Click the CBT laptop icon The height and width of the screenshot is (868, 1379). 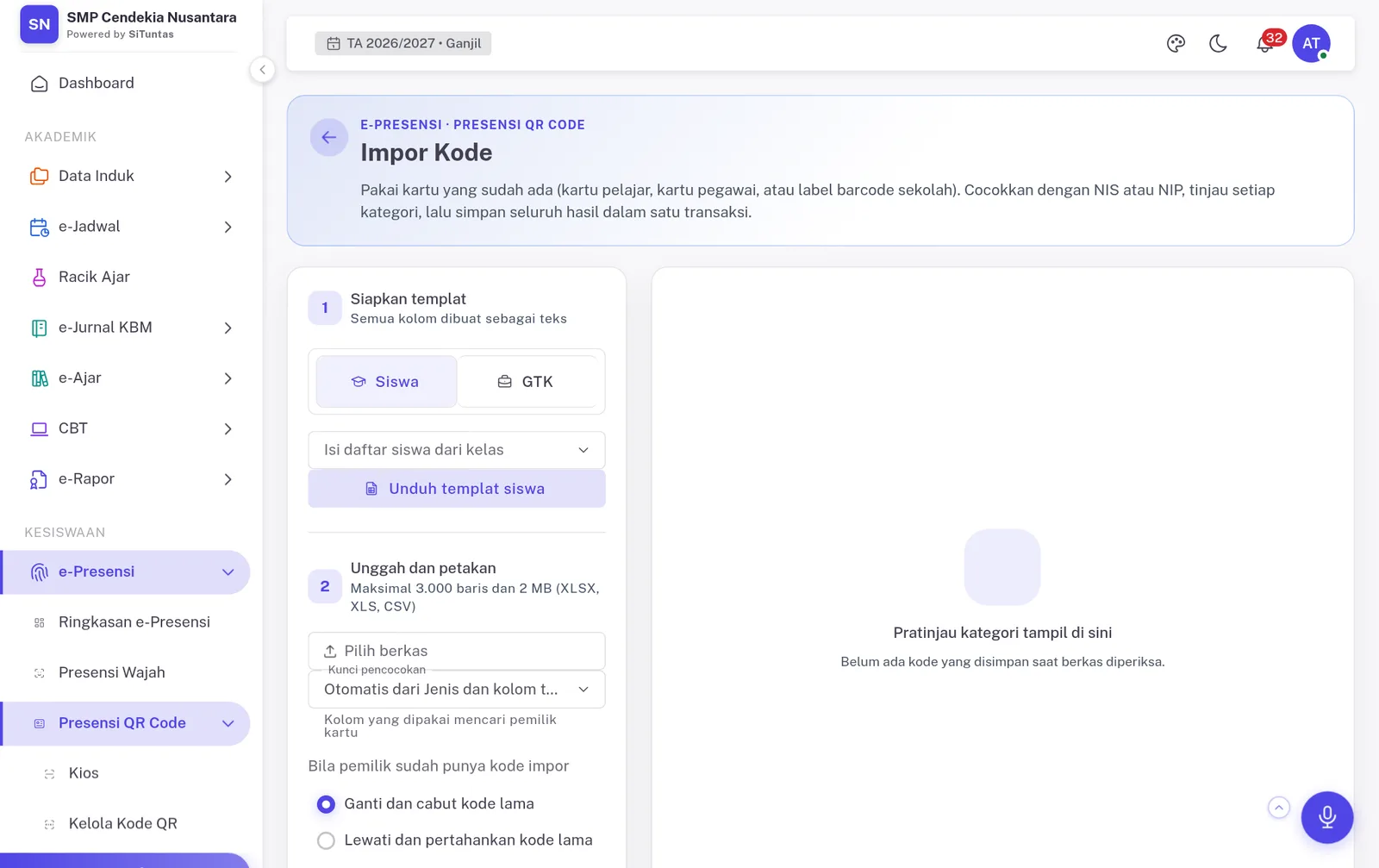click(x=39, y=428)
